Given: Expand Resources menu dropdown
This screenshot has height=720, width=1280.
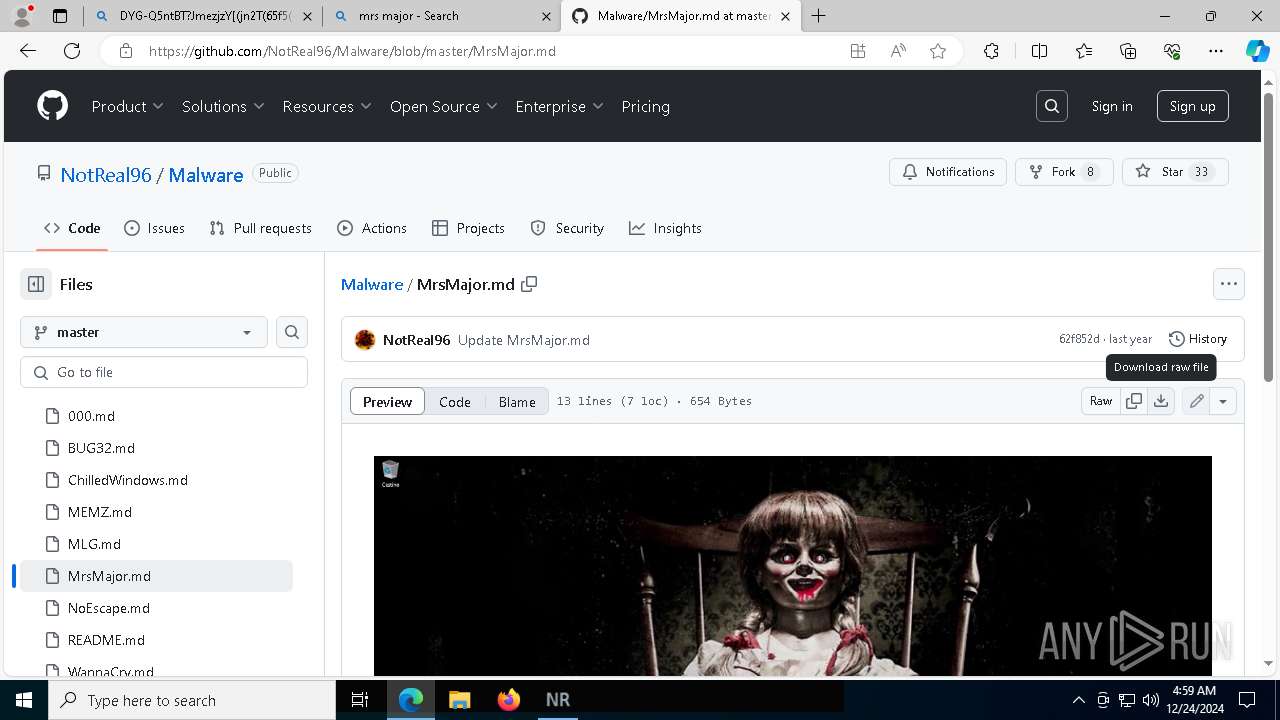Looking at the screenshot, I should [327, 106].
